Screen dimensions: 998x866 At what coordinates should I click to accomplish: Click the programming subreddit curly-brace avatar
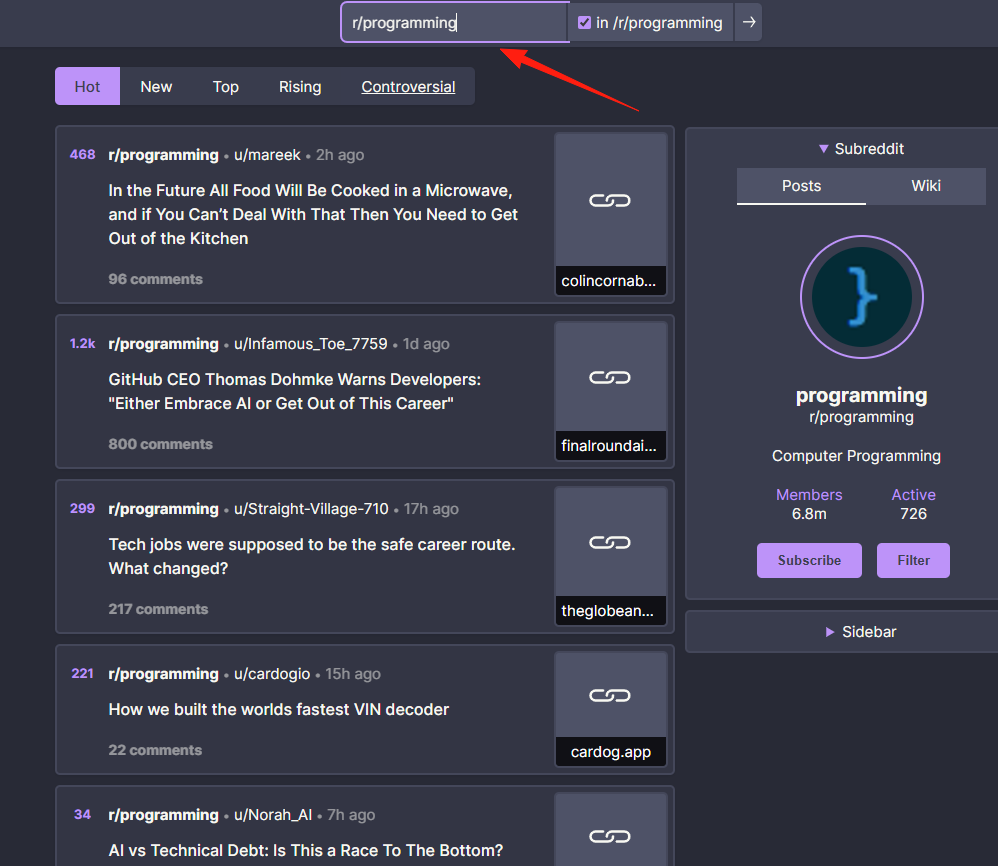pos(861,297)
